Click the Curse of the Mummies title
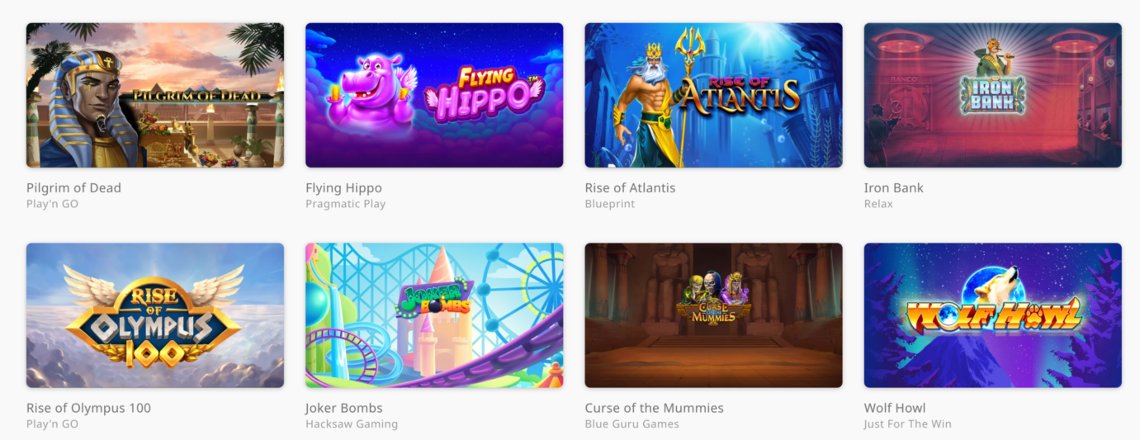This screenshot has width=1140, height=440. coord(654,408)
